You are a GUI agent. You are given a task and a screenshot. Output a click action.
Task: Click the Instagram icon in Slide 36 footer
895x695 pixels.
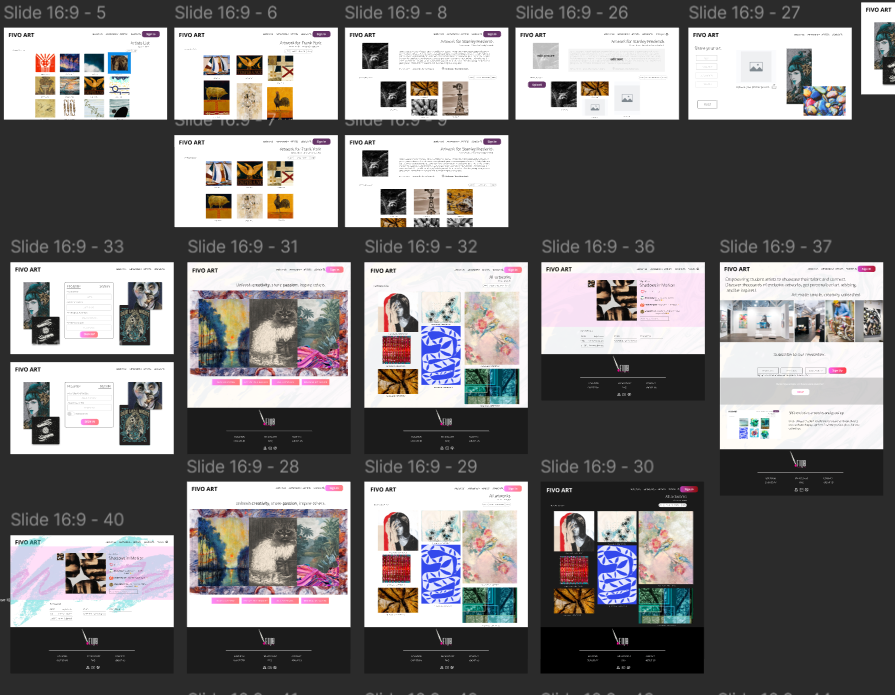[623, 394]
